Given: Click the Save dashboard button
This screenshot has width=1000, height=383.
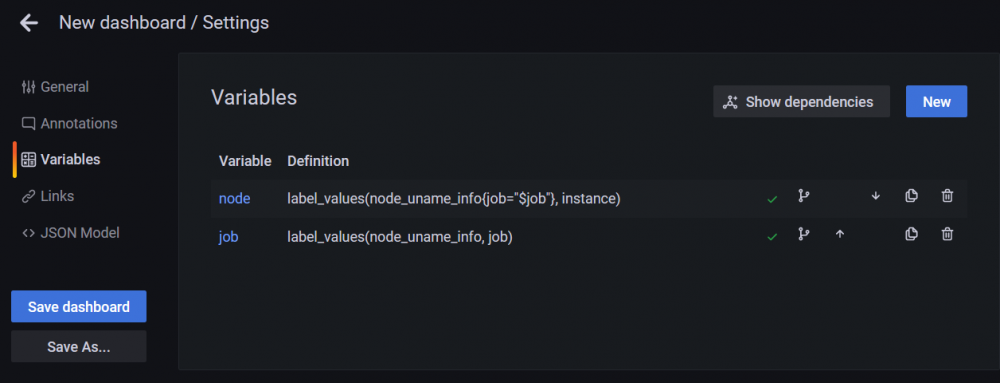Looking at the screenshot, I should 78,307.
